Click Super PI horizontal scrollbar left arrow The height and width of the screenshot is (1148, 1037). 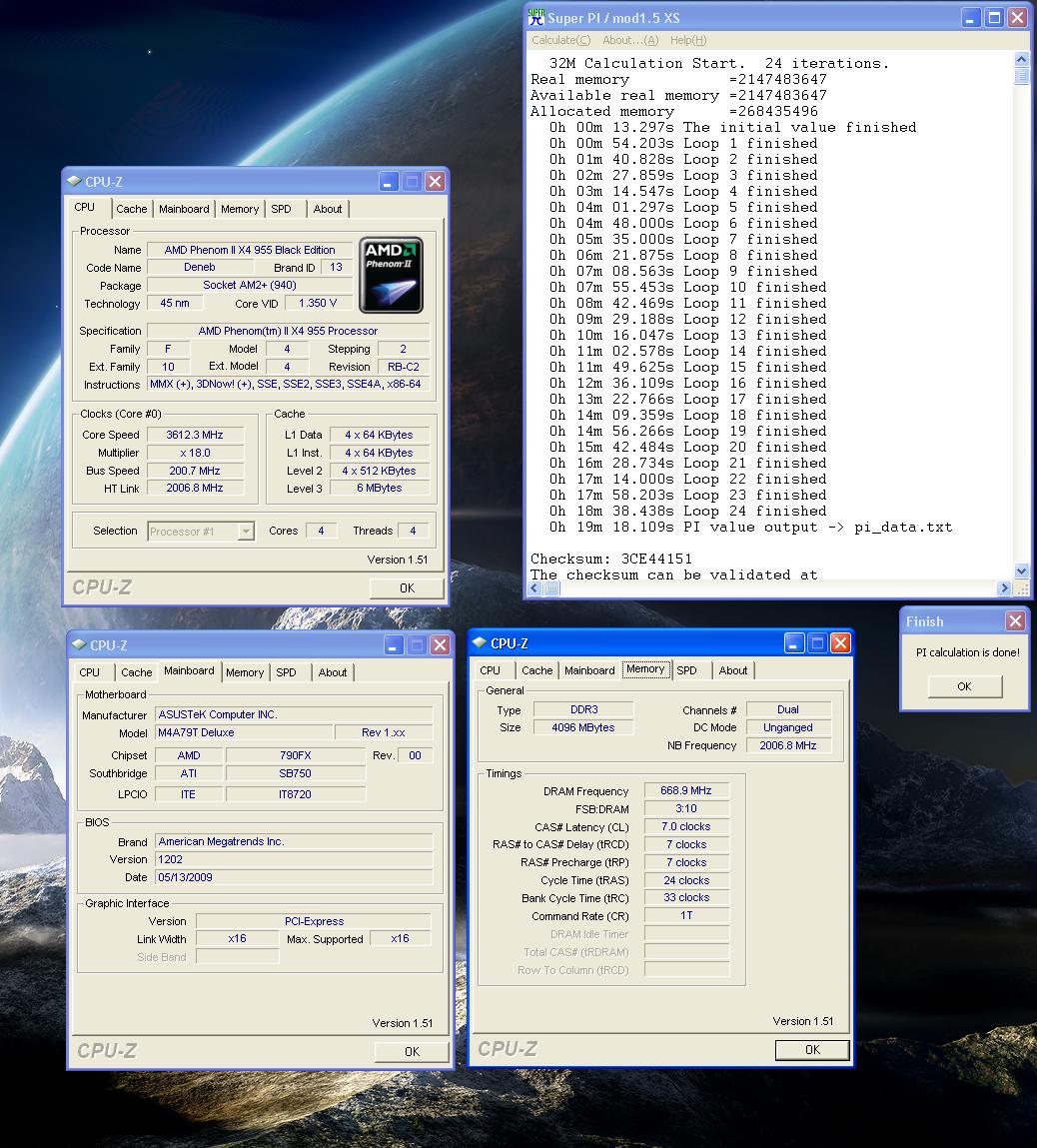click(x=534, y=587)
